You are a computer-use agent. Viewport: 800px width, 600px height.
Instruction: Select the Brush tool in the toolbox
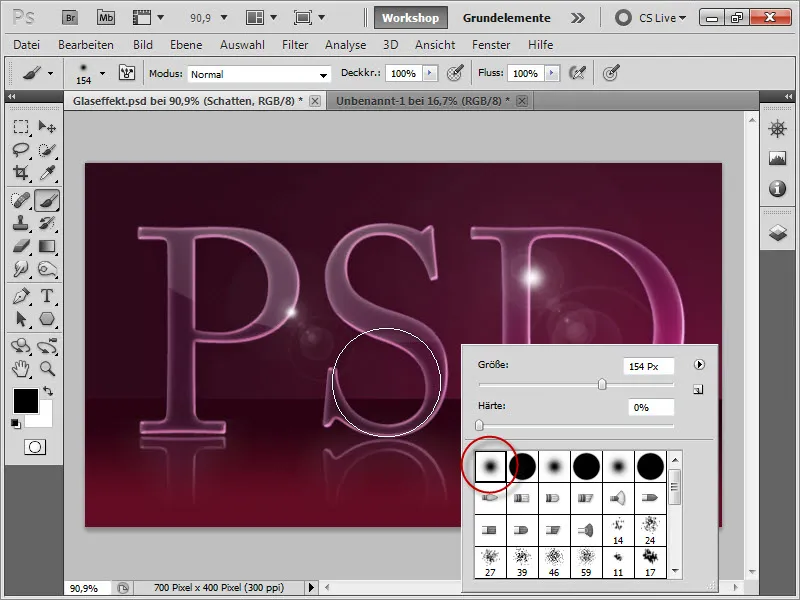click(x=47, y=200)
